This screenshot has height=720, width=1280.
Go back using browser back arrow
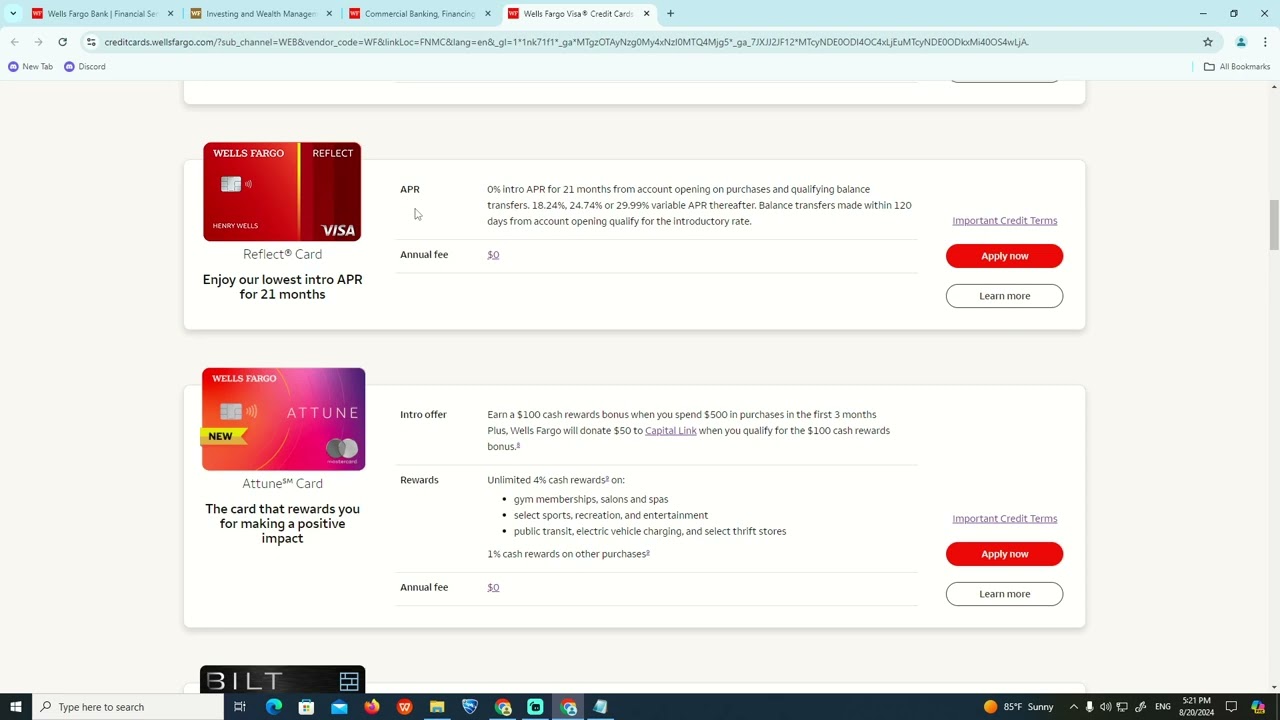pos(14,42)
